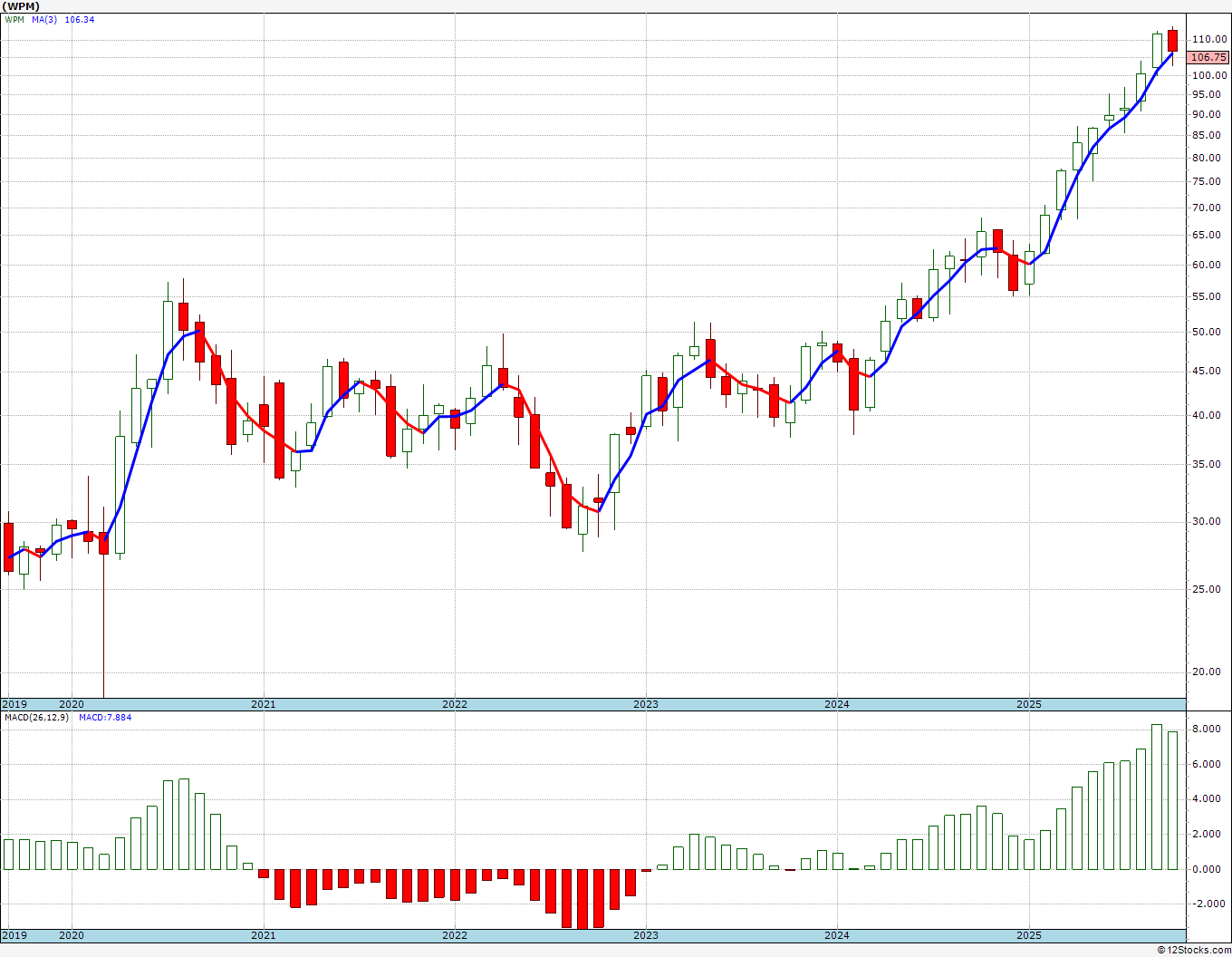1232x957 pixels.
Task: Click the latest red candlestick near 110.00
Action: pyautogui.click(x=1172, y=41)
